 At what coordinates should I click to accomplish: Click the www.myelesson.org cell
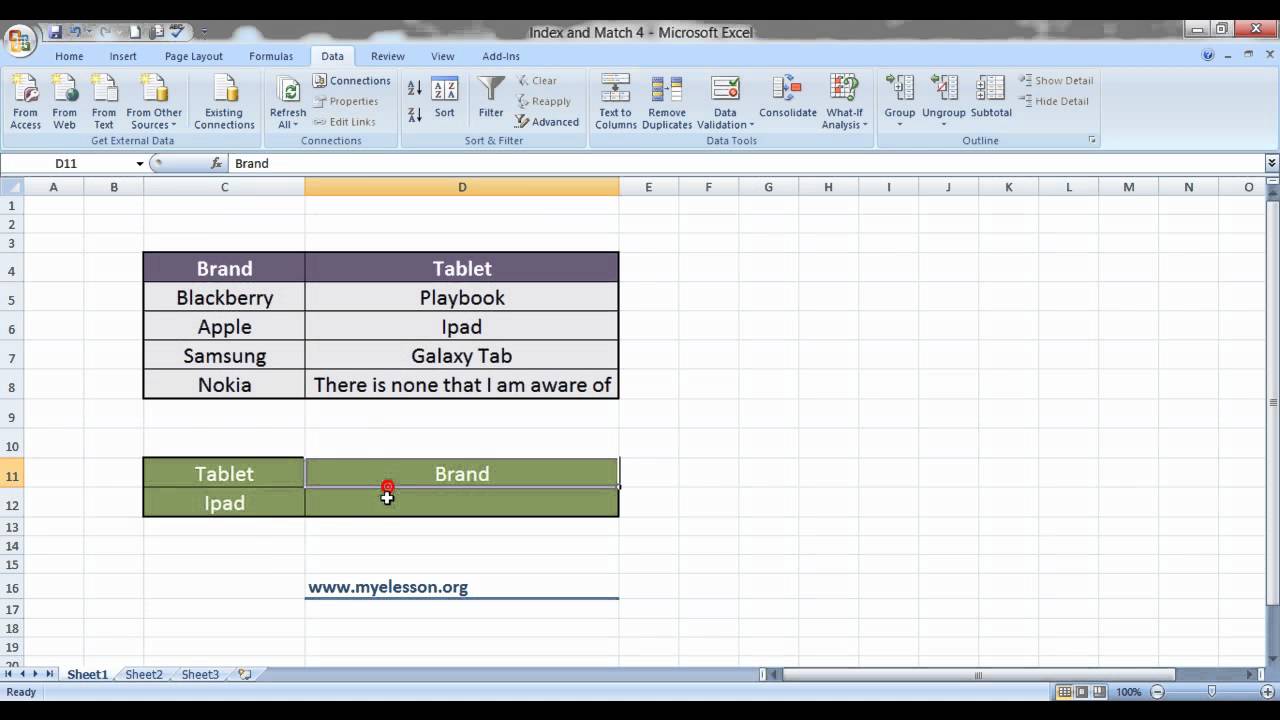pyautogui.click(x=462, y=587)
